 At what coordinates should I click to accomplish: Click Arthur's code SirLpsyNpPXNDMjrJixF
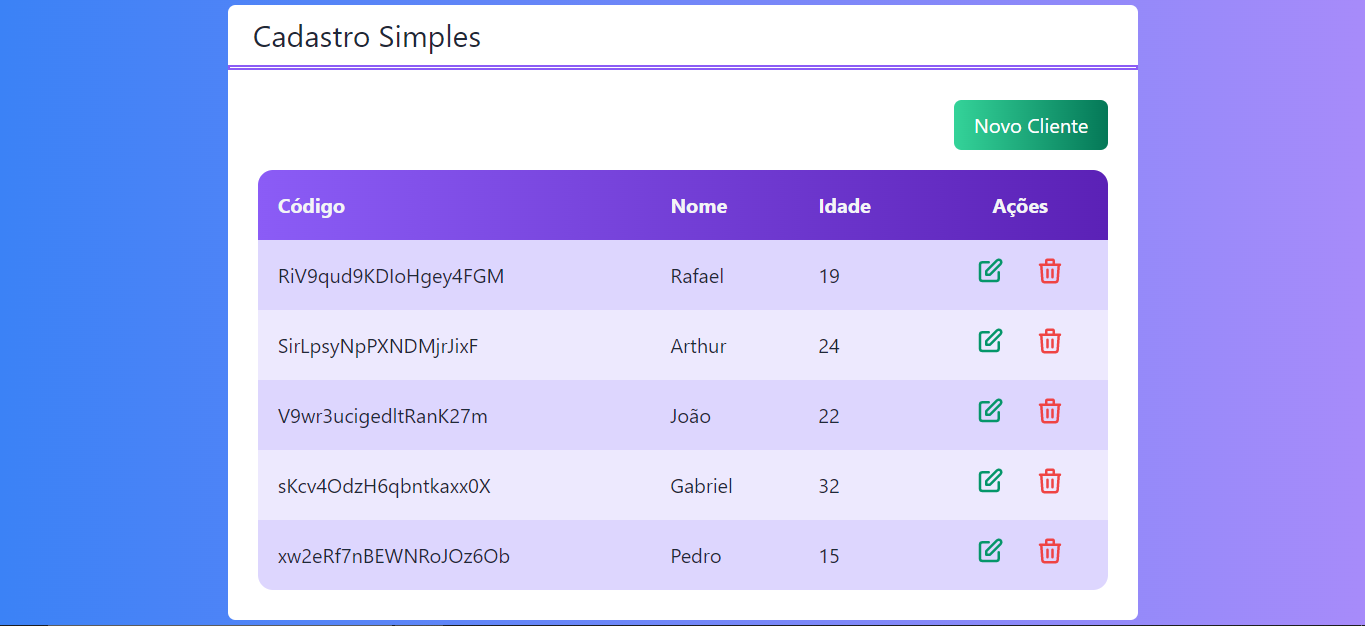coord(380,346)
